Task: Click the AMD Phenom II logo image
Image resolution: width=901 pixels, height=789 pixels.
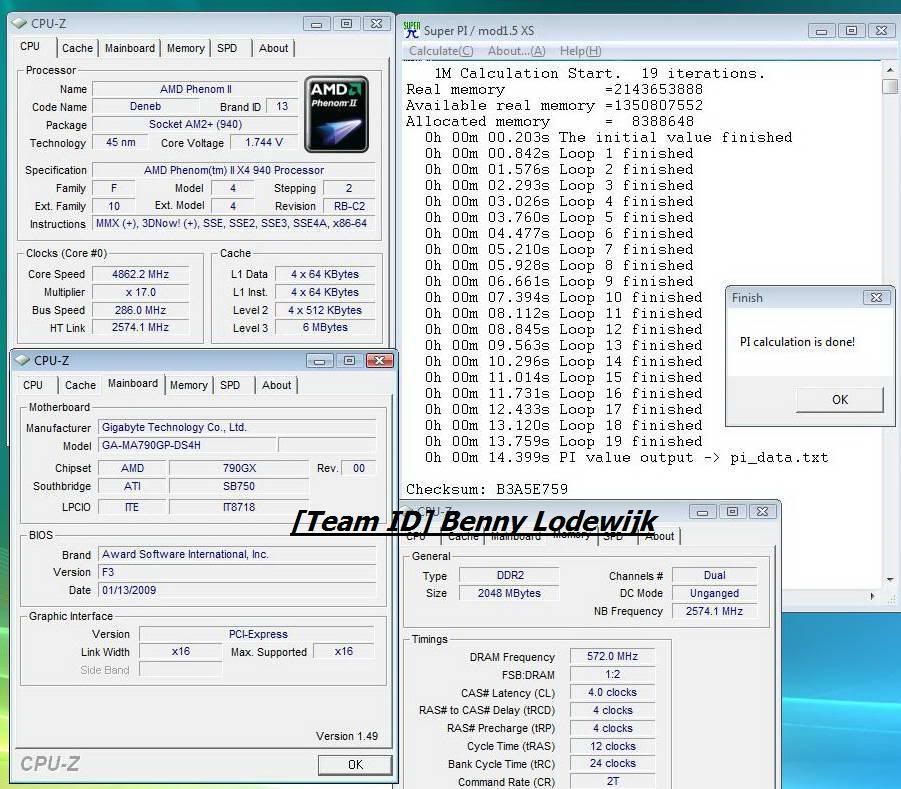Action: tap(336, 114)
